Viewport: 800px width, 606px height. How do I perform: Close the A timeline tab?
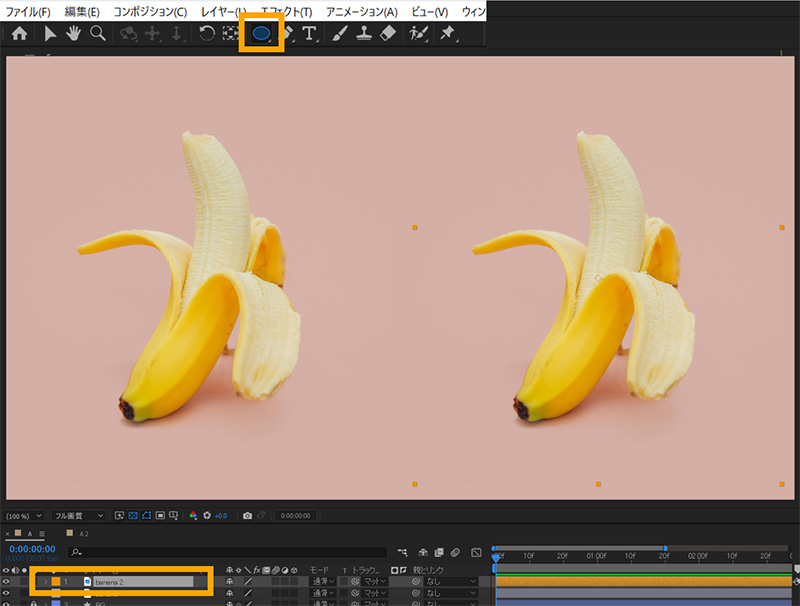tap(7, 534)
